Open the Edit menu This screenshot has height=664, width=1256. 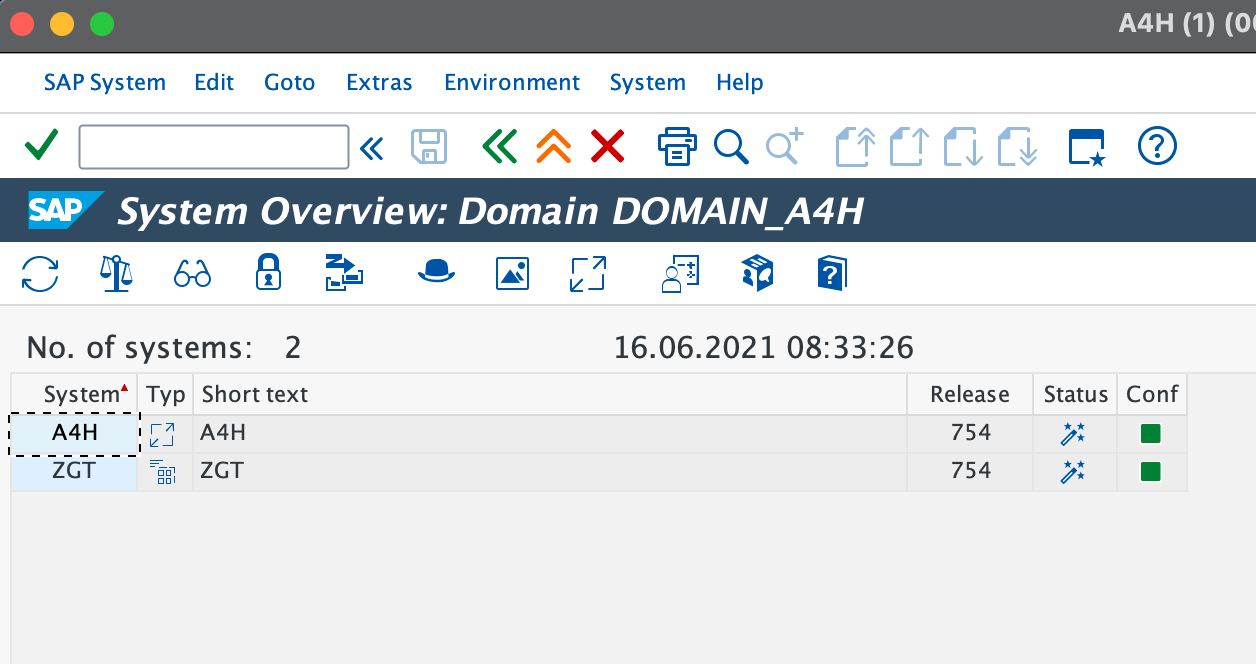tap(214, 82)
